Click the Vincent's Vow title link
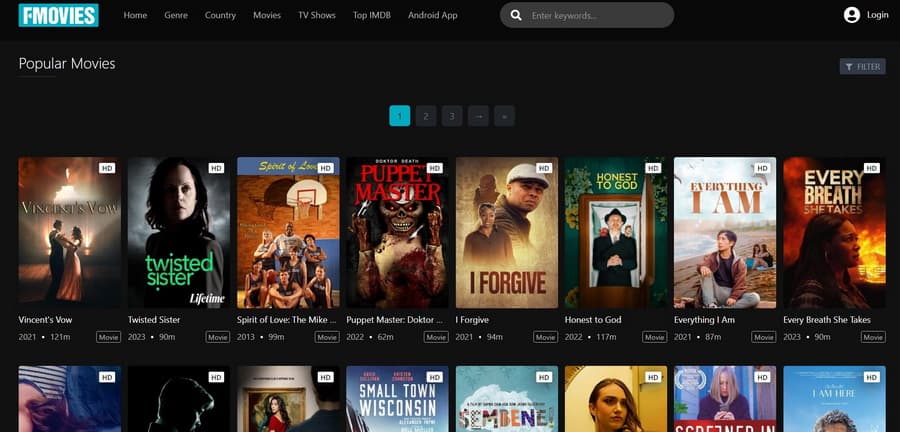This screenshot has height=432, width=900. [45, 320]
